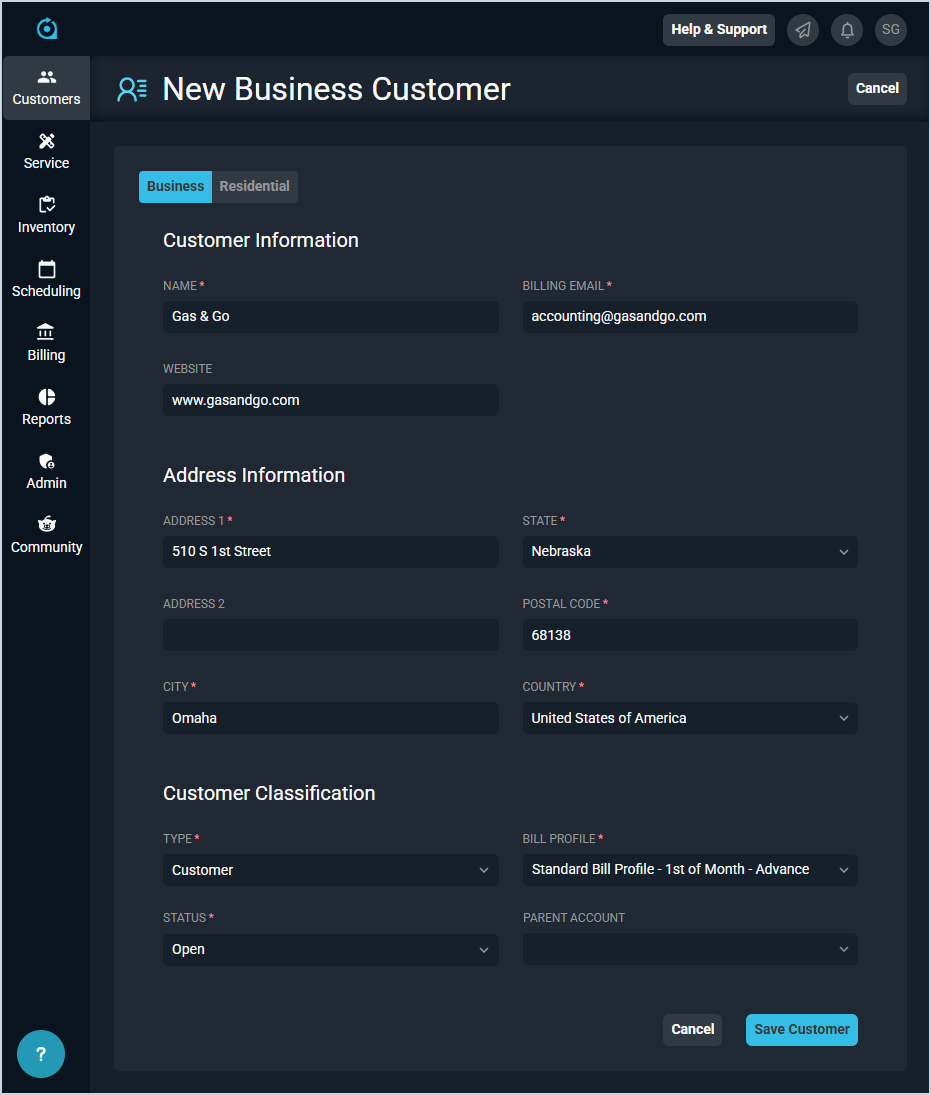Switch to the Residential tab
This screenshot has height=1095, width=931.
(x=255, y=187)
